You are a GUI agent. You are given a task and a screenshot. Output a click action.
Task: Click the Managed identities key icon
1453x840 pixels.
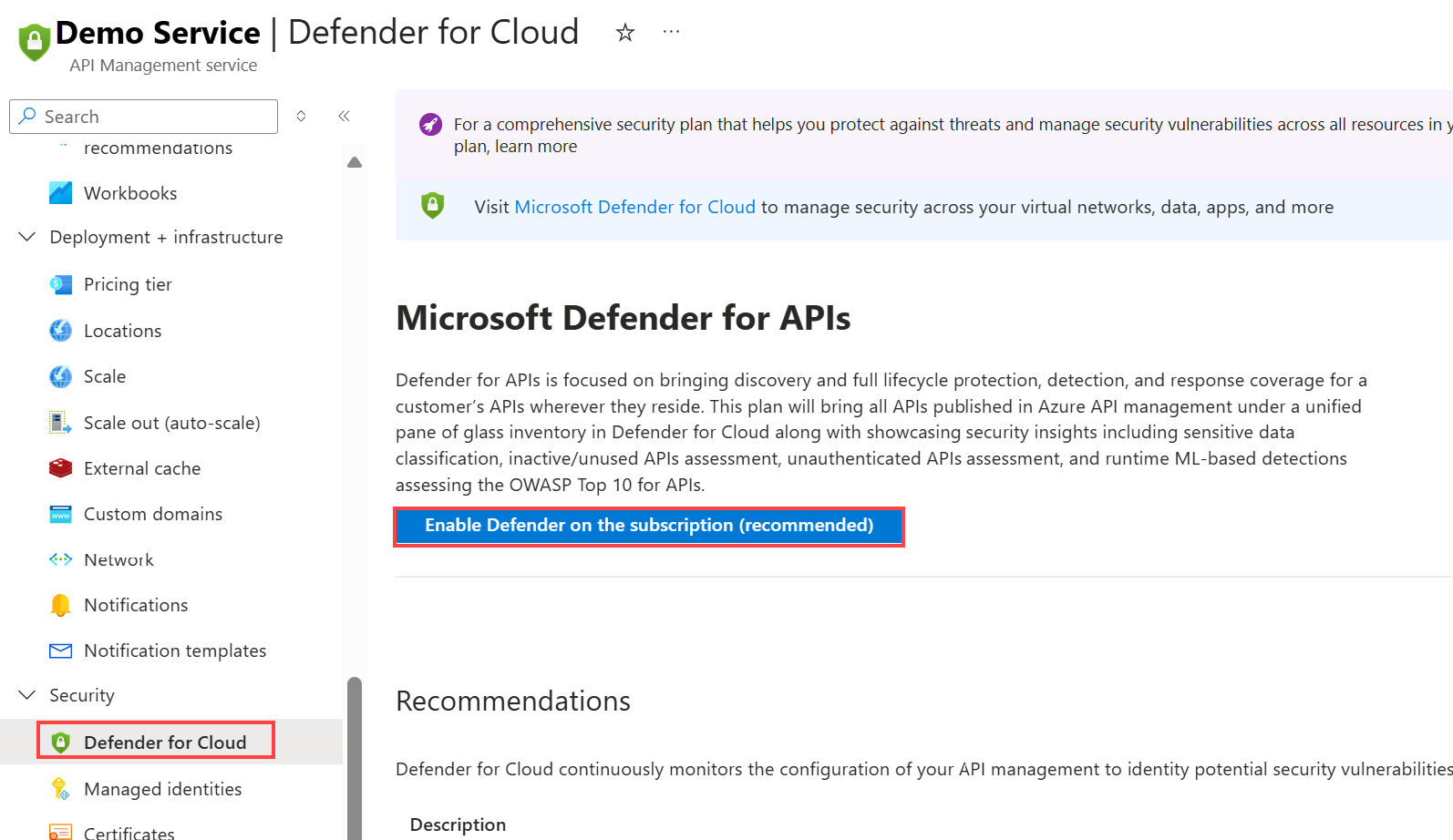60,789
